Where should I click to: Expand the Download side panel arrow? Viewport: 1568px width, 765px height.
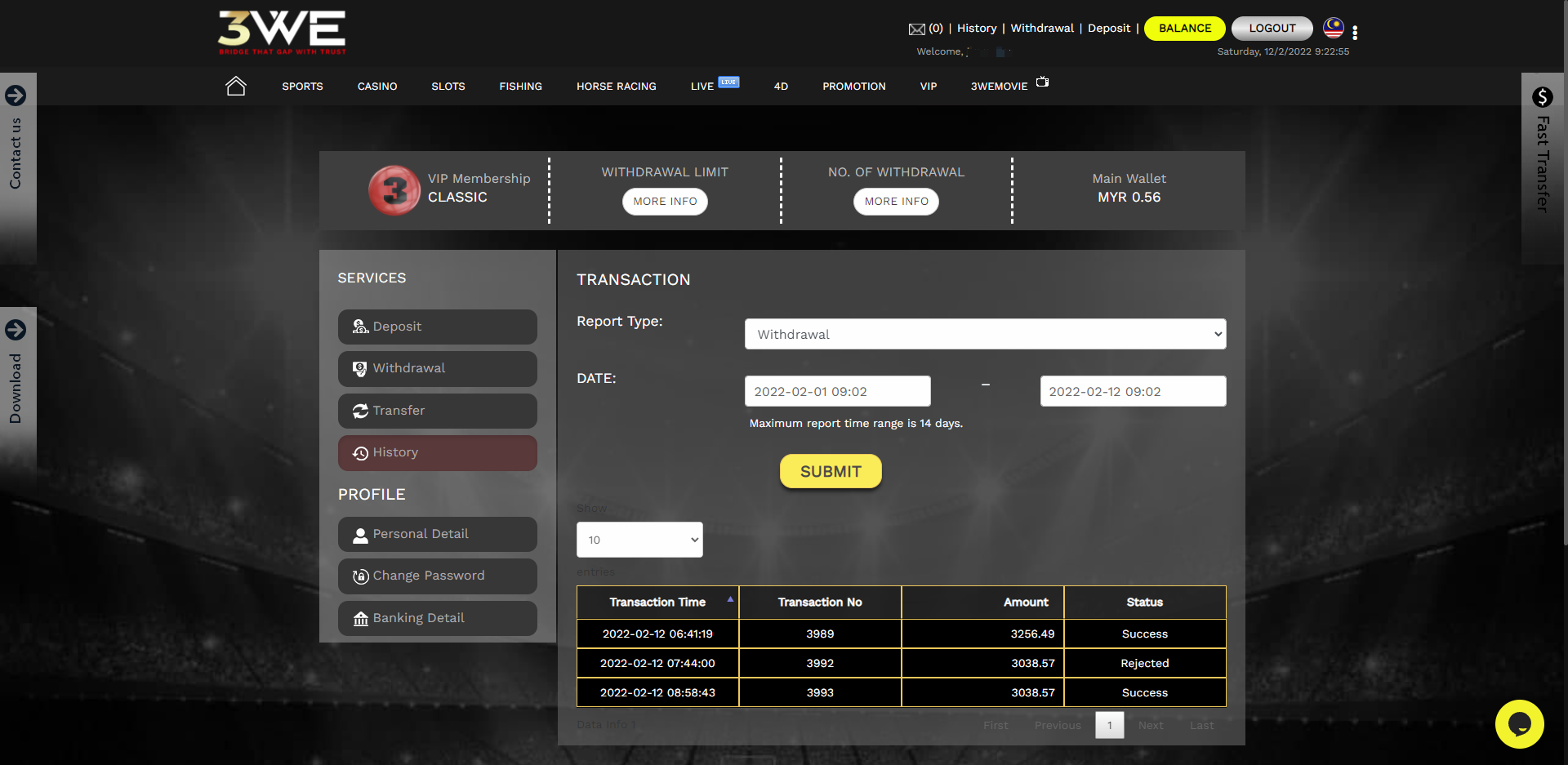[16, 330]
